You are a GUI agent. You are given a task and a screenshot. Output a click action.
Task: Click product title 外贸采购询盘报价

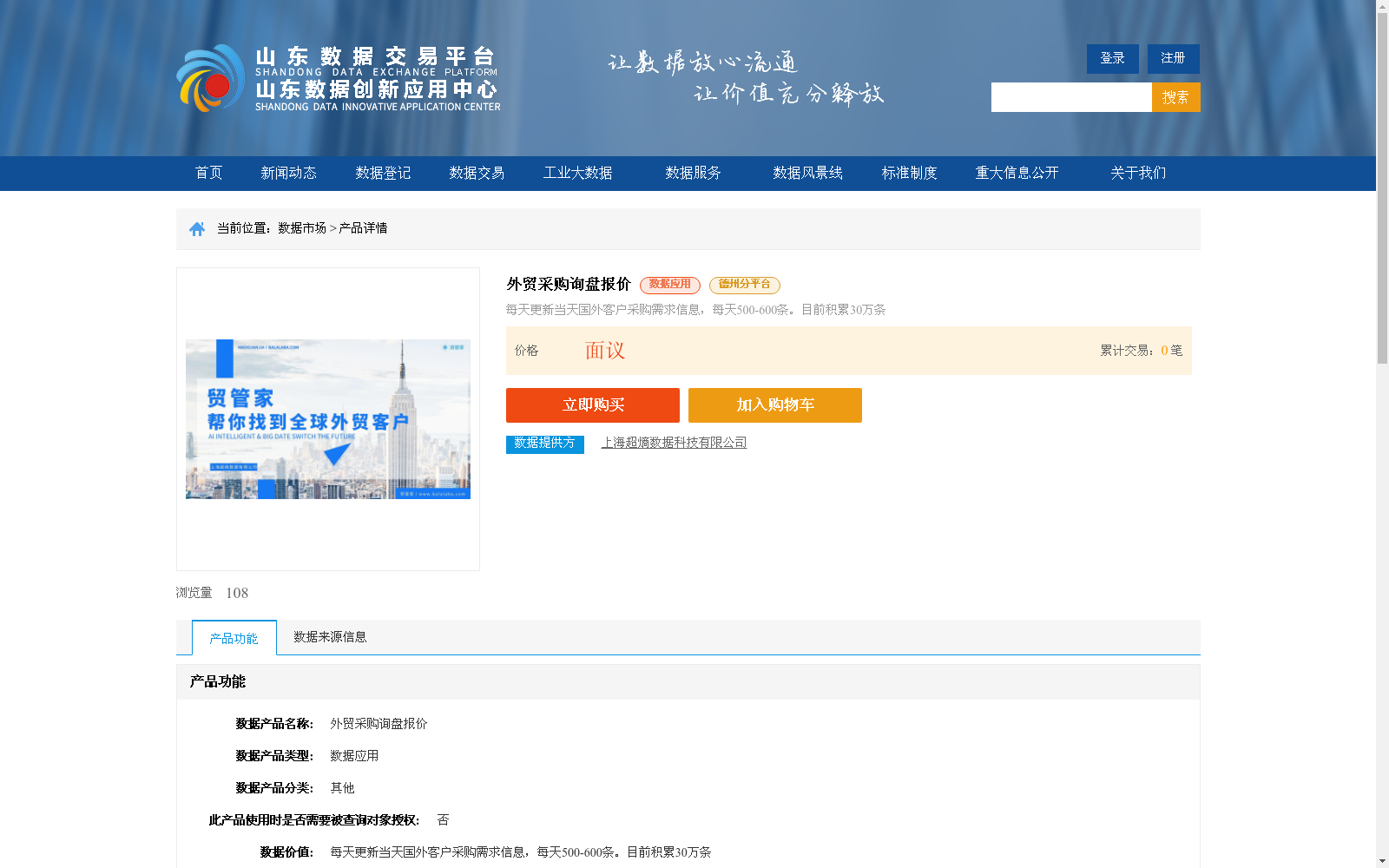[x=569, y=284]
